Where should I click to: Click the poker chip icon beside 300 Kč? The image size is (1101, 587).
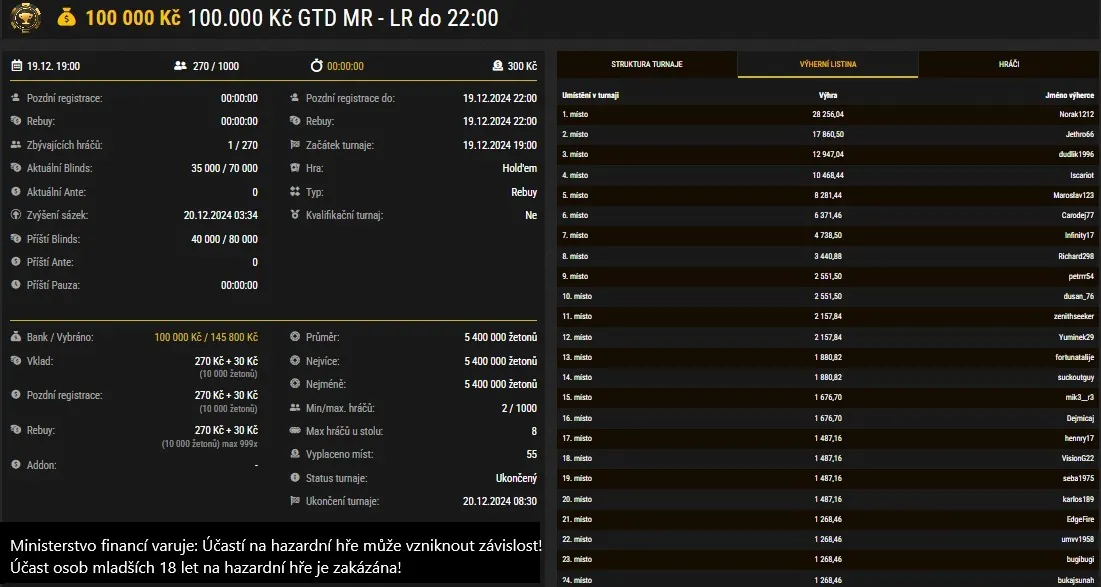click(498, 65)
